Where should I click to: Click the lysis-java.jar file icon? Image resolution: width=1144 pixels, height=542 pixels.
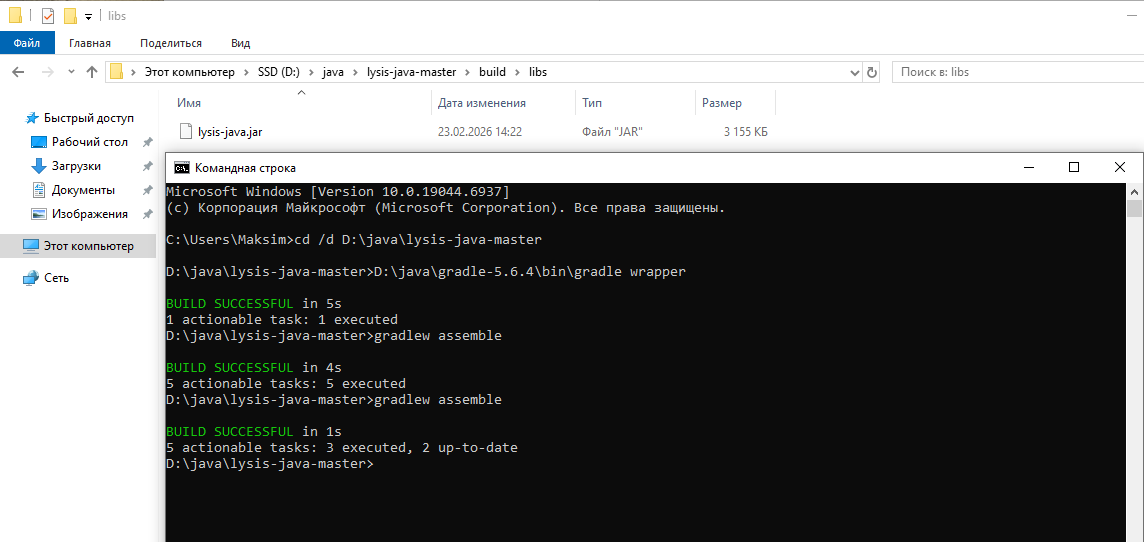click(x=185, y=131)
